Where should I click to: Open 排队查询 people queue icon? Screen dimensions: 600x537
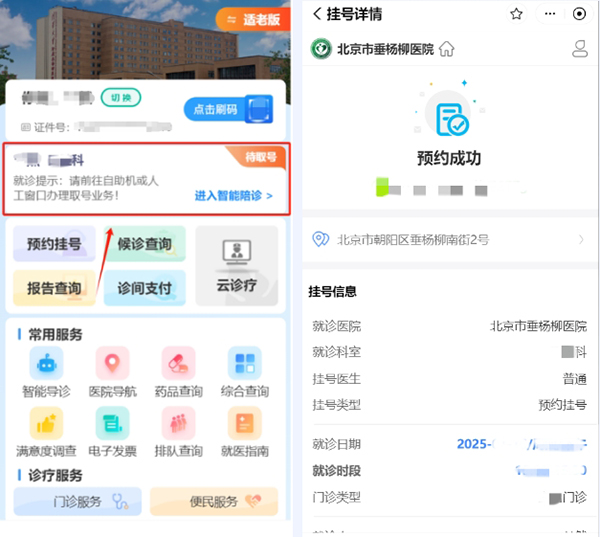coord(178,423)
